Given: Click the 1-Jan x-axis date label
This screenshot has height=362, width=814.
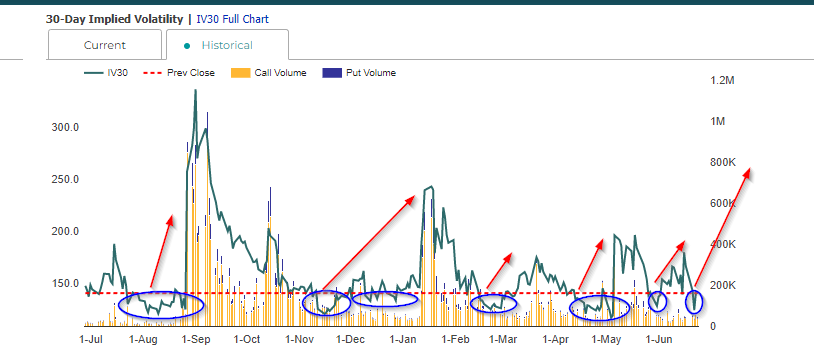Looking at the screenshot, I should (403, 340).
